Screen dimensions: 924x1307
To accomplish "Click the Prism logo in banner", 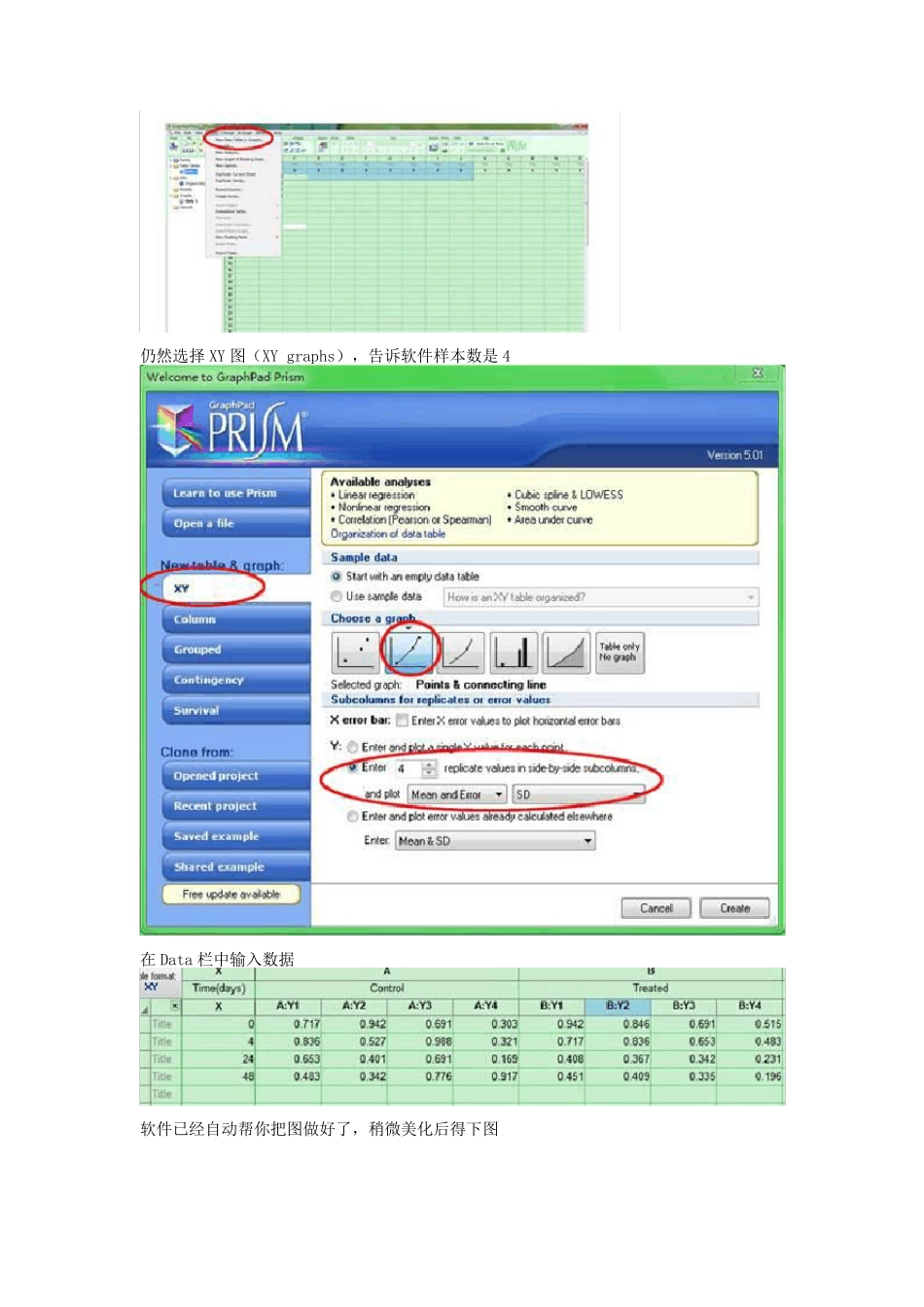I will 233,429.
